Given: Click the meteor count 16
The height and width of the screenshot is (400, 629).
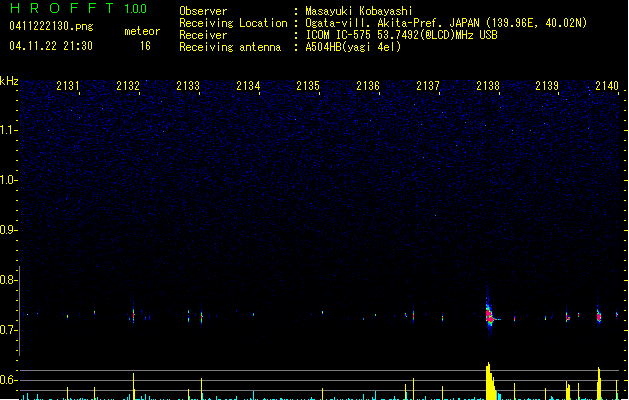Looking at the screenshot, I should tap(145, 46).
